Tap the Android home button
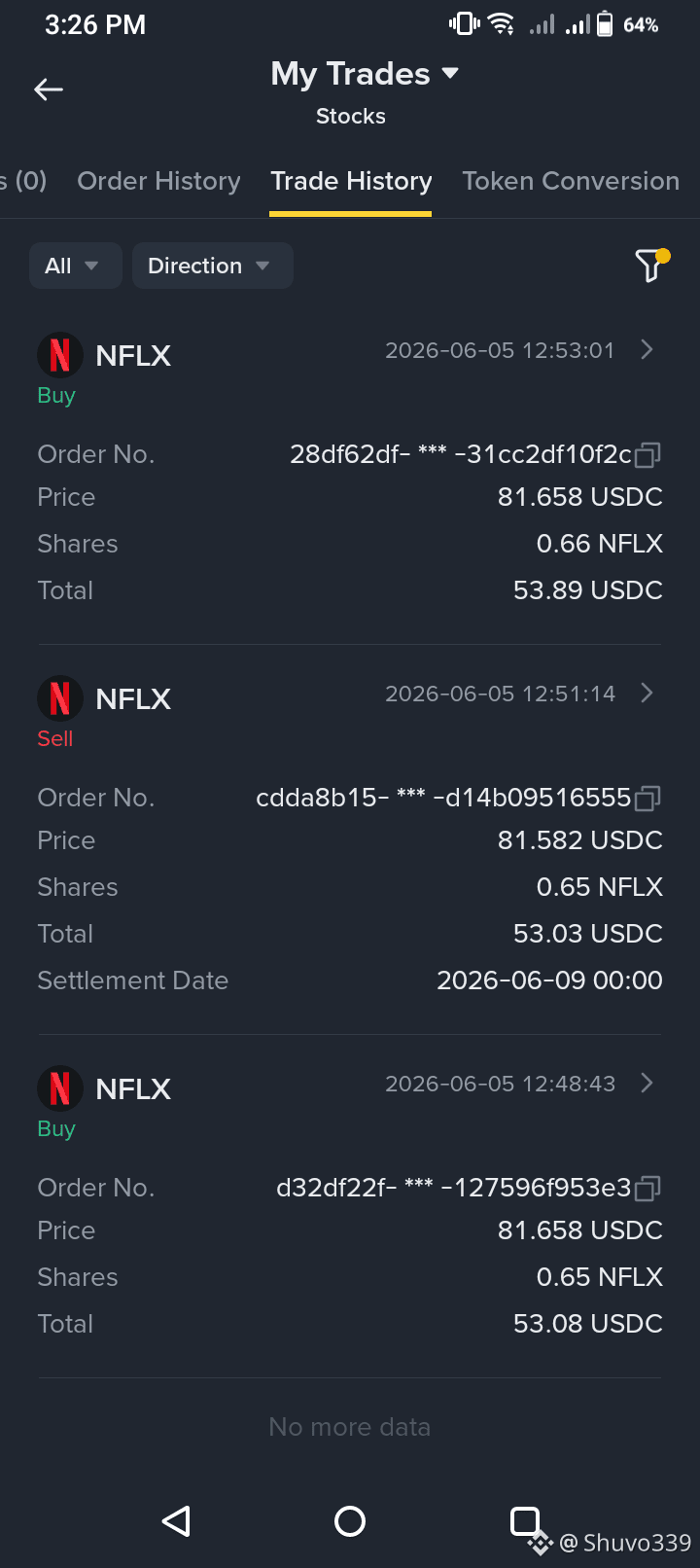700x1568 pixels. coord(350,1521)
